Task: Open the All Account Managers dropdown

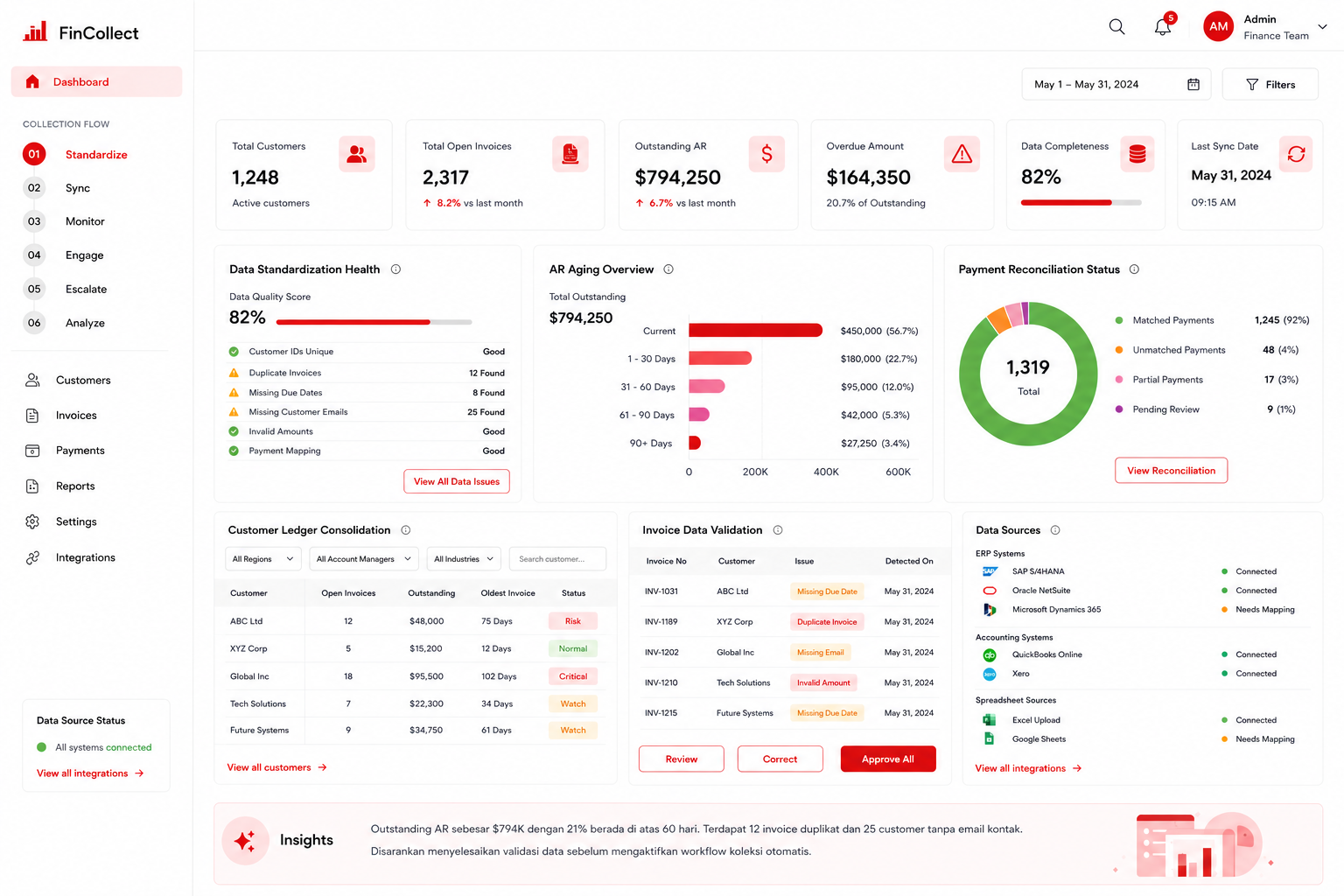Action: (364, 559)
